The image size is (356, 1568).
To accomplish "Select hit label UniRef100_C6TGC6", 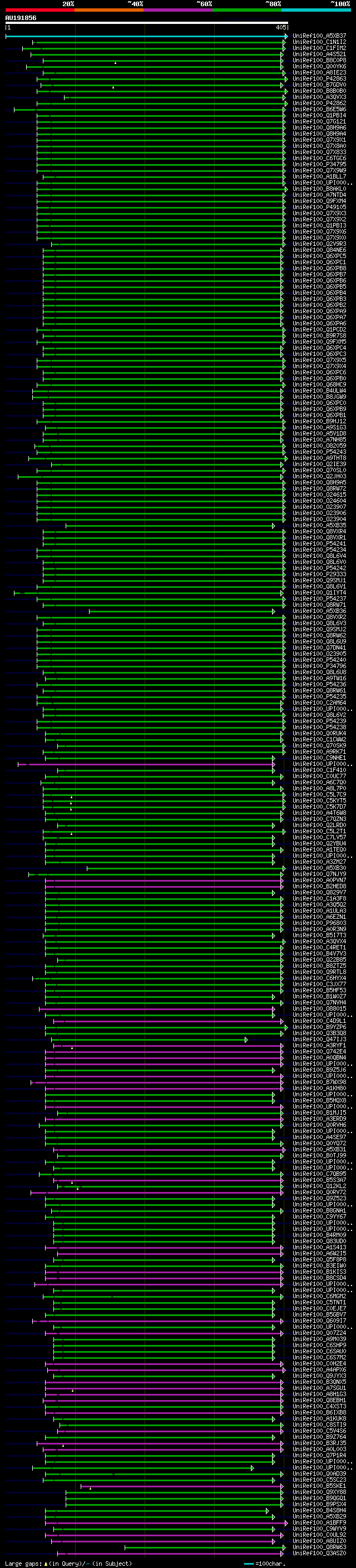I will [x=319, y=159].
